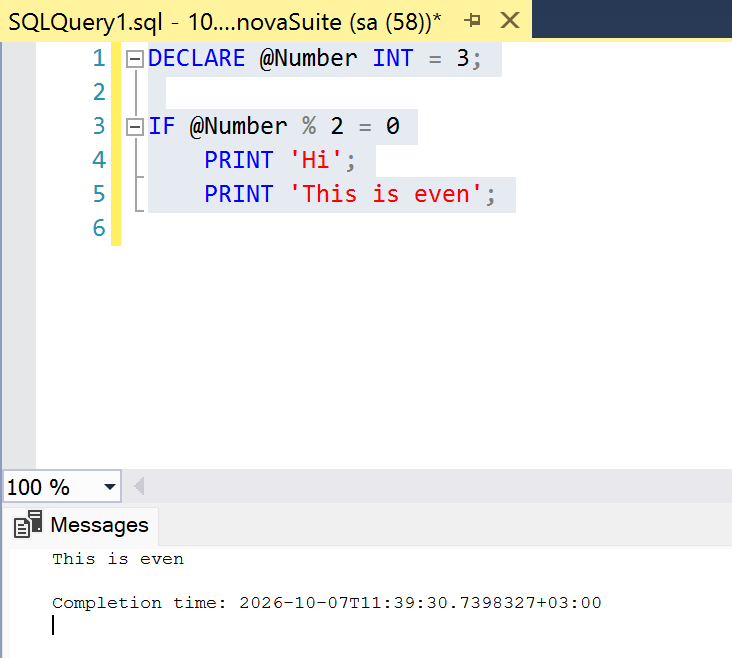
Task: Click line number 6 in the margin
Action: (99, 228)
